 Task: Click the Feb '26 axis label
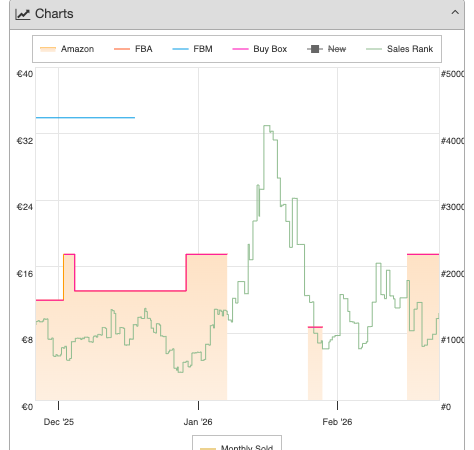tap(337, 422)
